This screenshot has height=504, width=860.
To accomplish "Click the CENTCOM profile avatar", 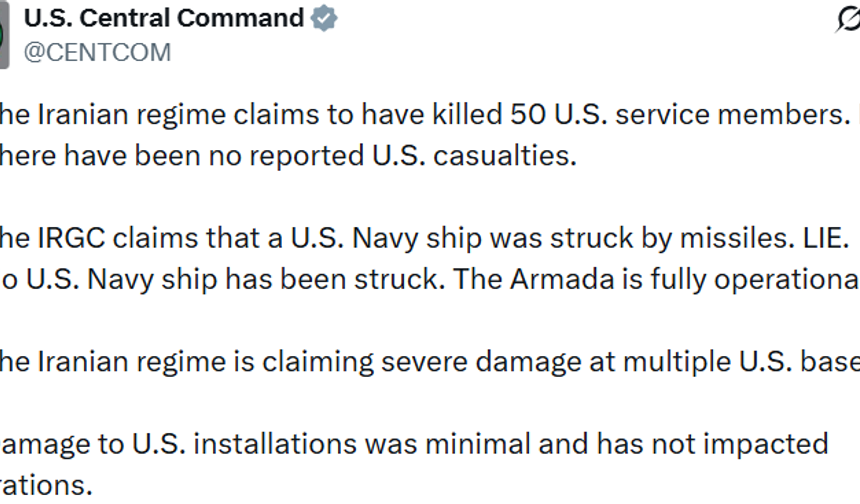I will (x=4, y=35).
